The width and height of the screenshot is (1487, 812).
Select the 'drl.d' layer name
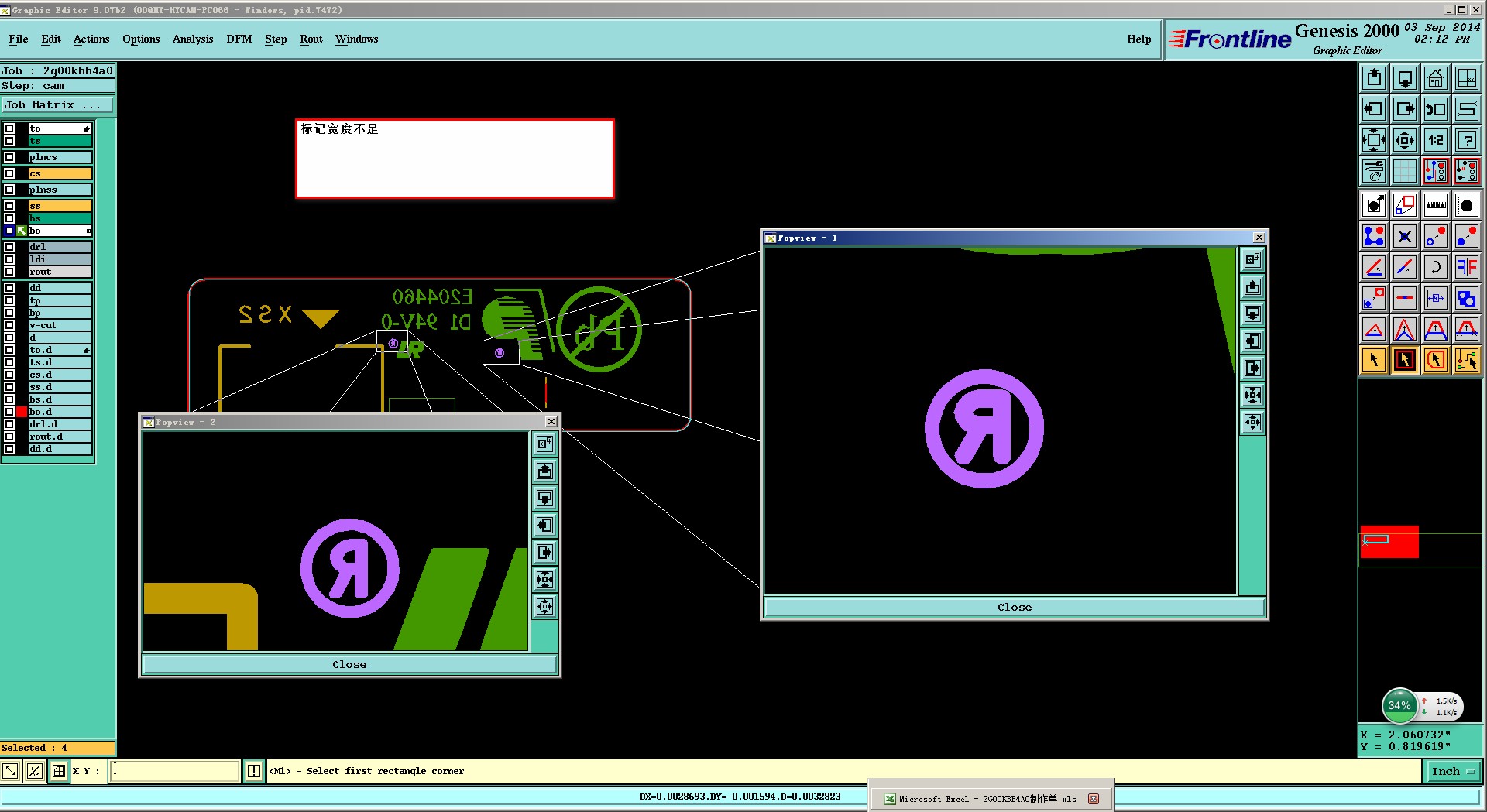[x=60, y=424]
